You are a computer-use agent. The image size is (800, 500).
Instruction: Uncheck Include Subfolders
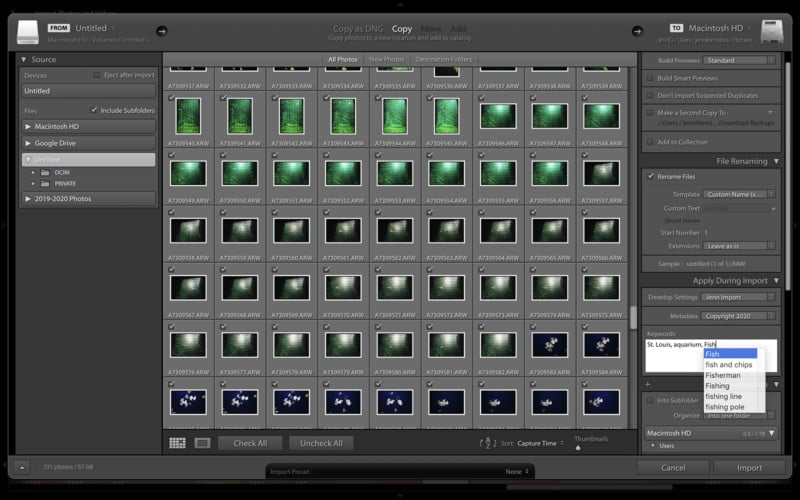click(94, 110)
